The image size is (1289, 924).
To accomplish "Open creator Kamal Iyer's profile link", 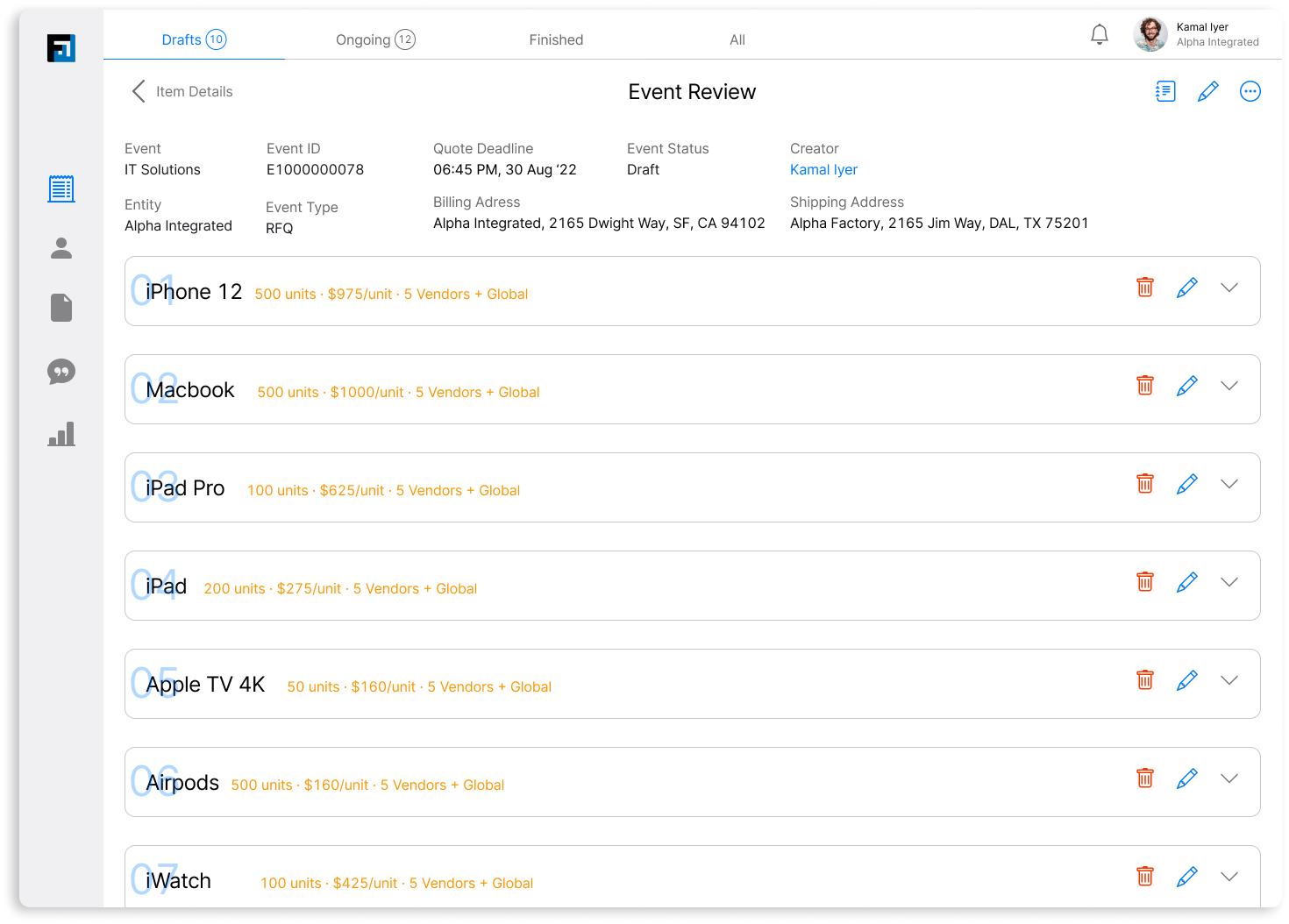I will (x=823, y=169).
